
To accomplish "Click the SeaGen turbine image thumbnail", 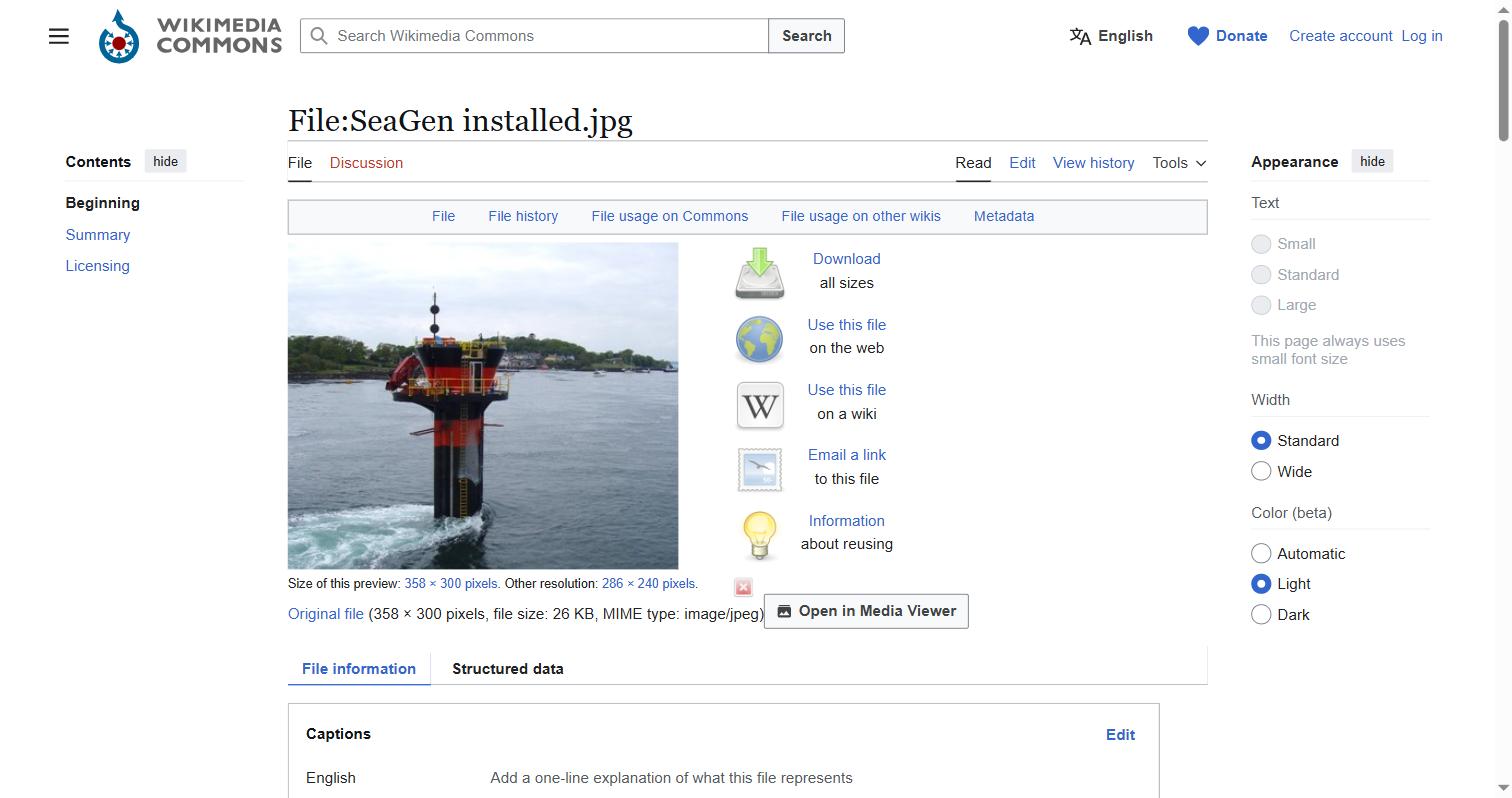I will pyautogui.click(x=483, y=406).
